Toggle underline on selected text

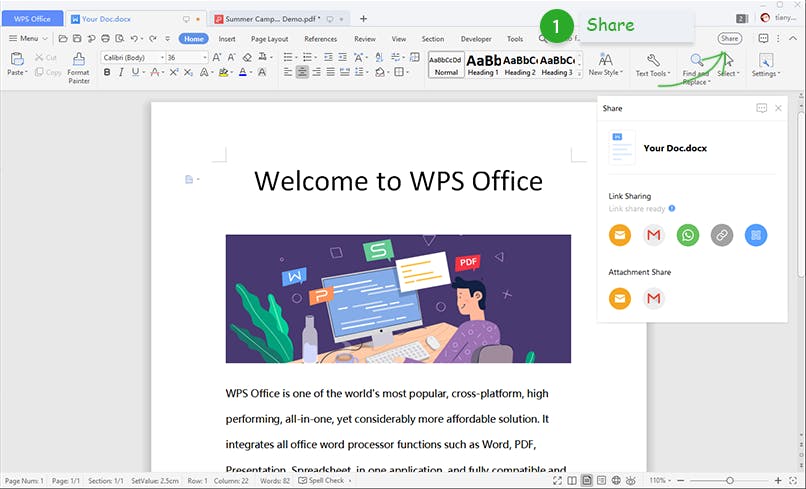tap(135, 73)
